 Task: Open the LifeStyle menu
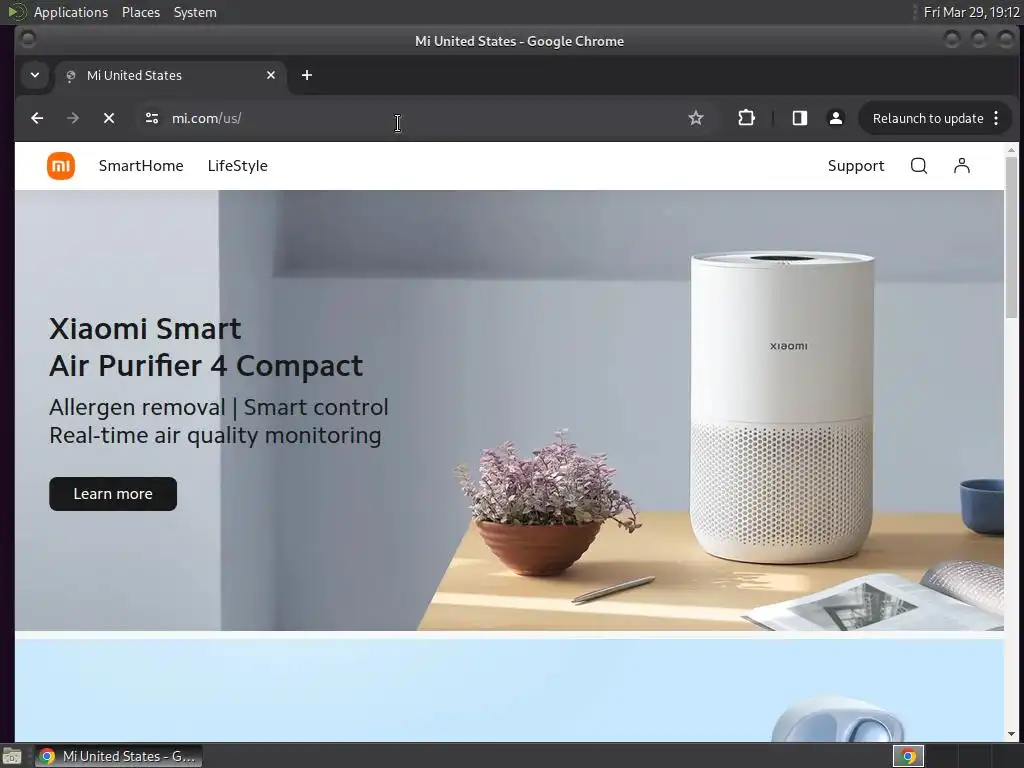(x=238, y=166)
